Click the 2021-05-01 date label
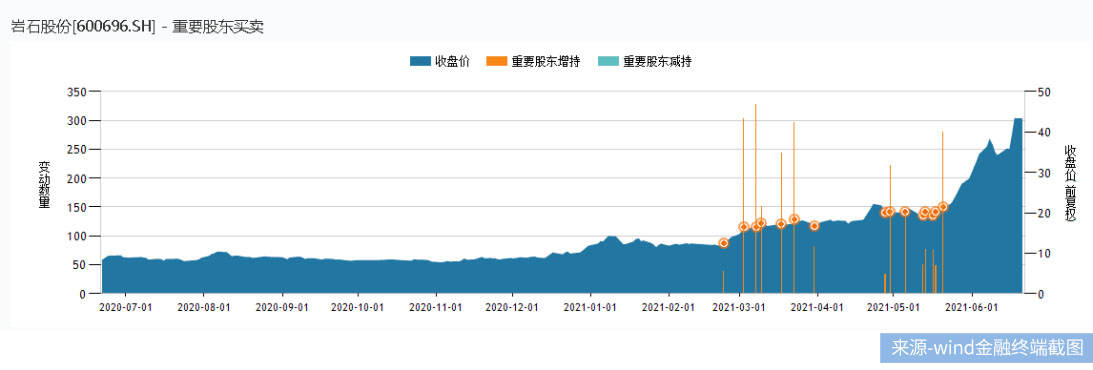Viewport: 1093px width, 370px height. 893,307
